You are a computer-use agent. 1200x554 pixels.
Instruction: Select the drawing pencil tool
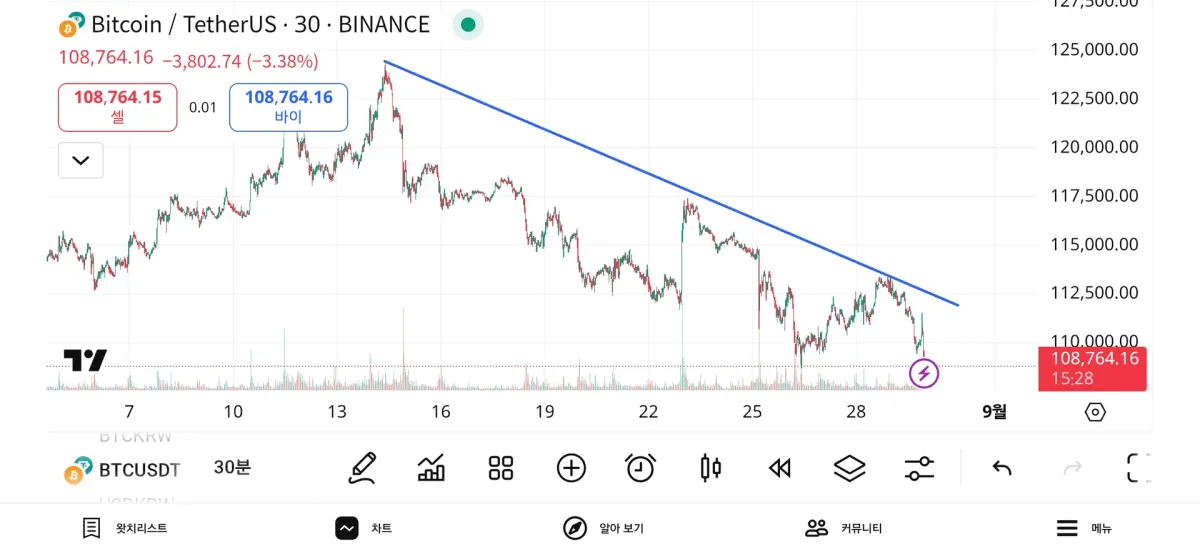point(362,467)
